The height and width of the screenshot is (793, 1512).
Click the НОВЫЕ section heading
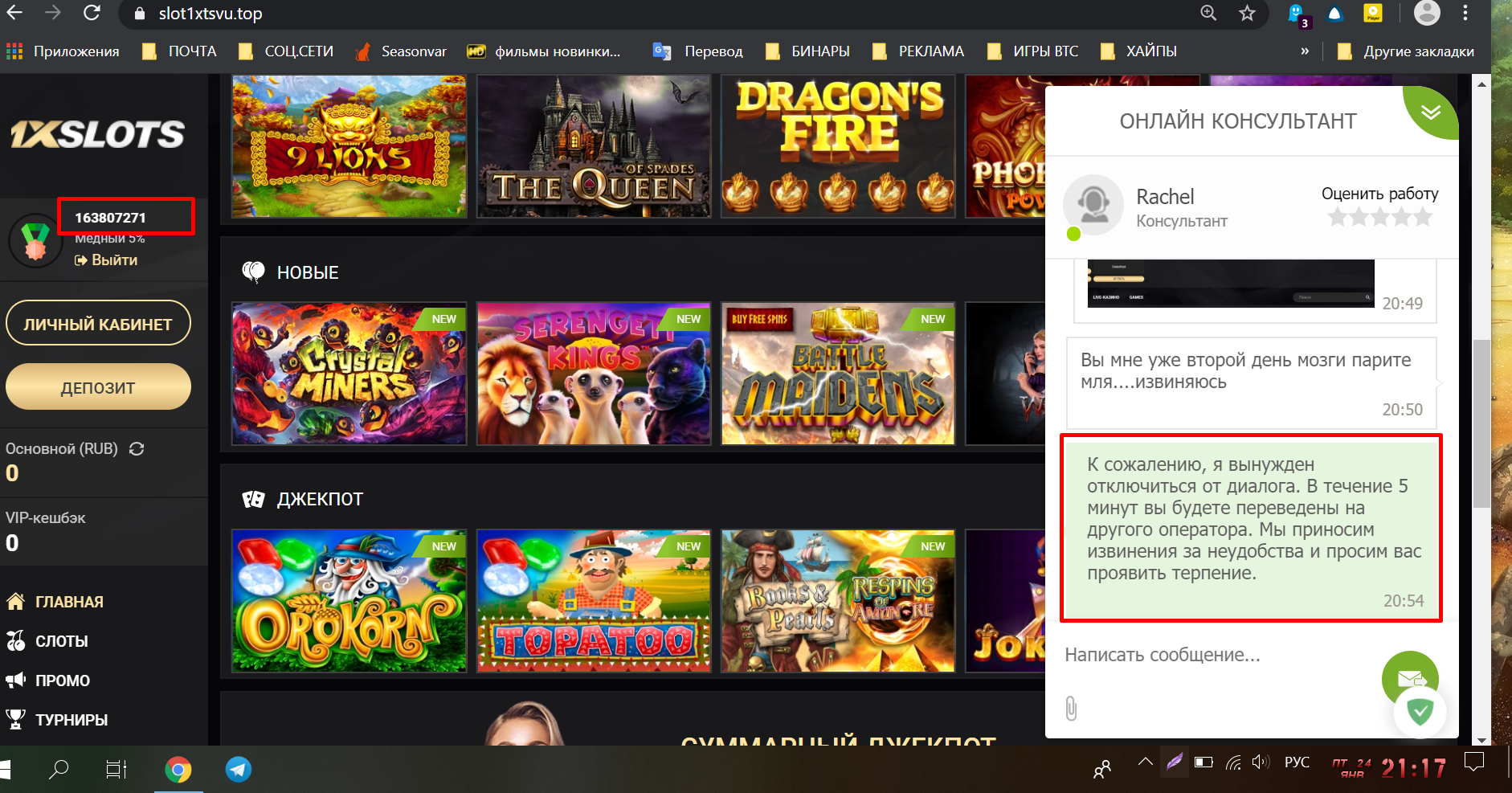click(x=308, y=273)
